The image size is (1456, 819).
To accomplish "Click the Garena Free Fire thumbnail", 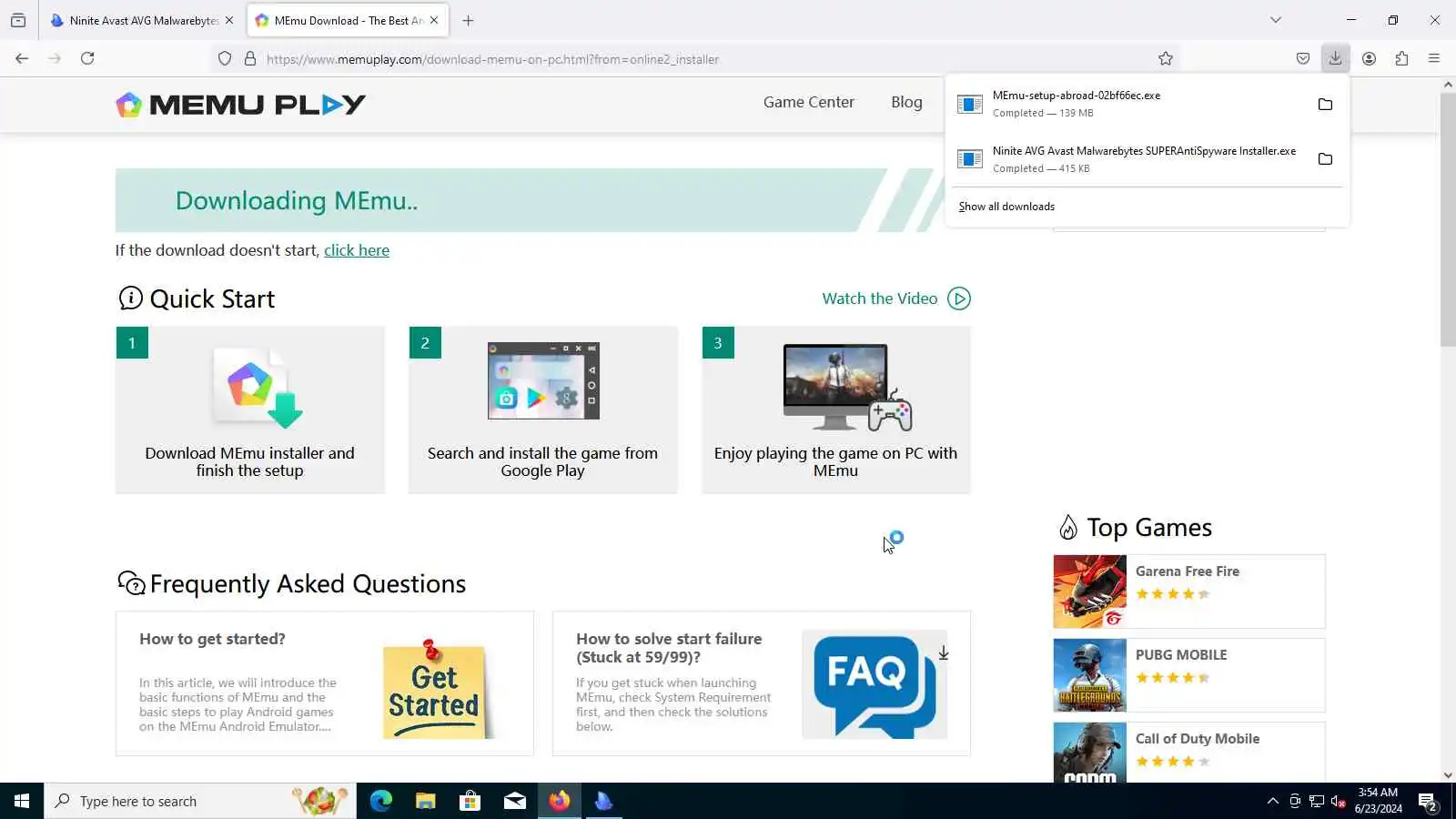I will pyautogui.click(x=1089, y=591).
